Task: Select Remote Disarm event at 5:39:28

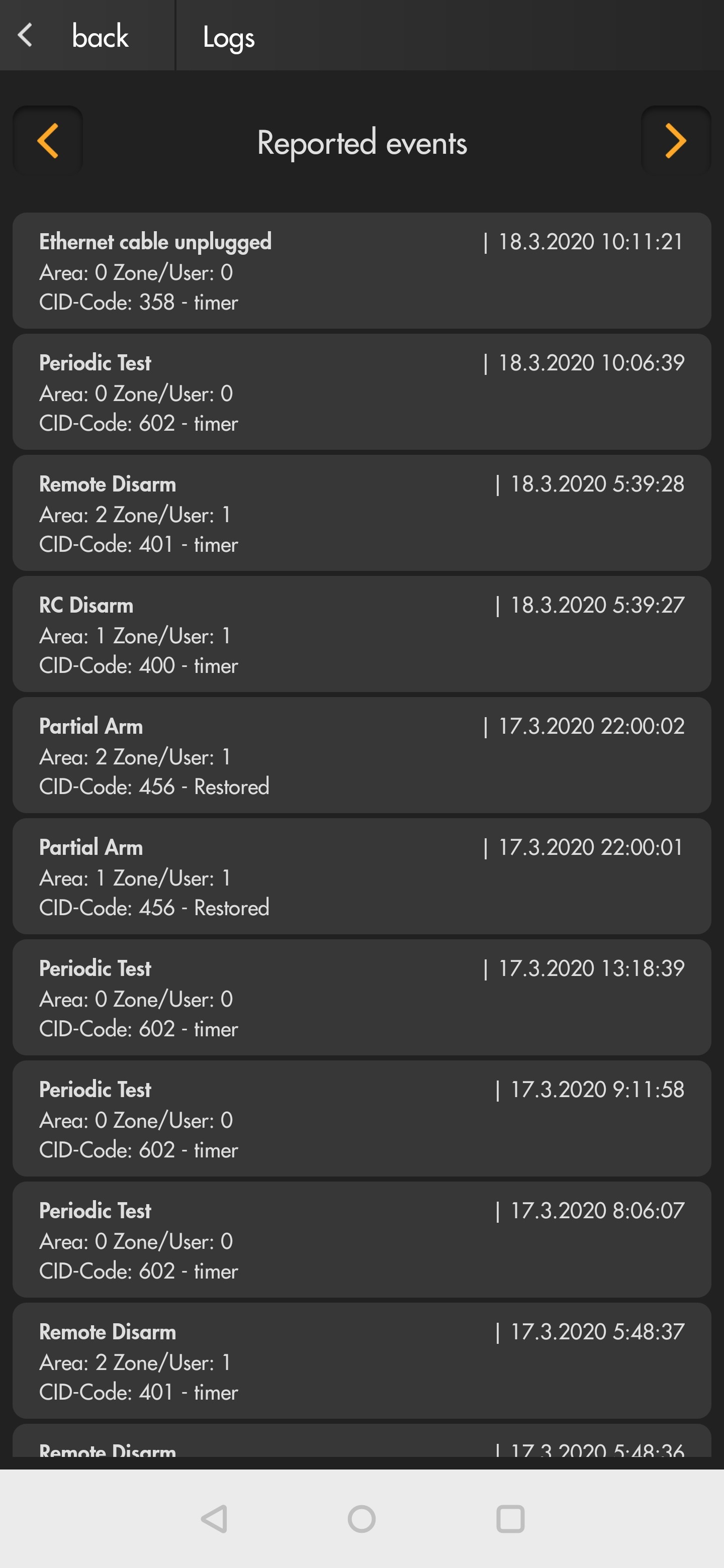Action: pyautogui.click(x=361, y=513)
